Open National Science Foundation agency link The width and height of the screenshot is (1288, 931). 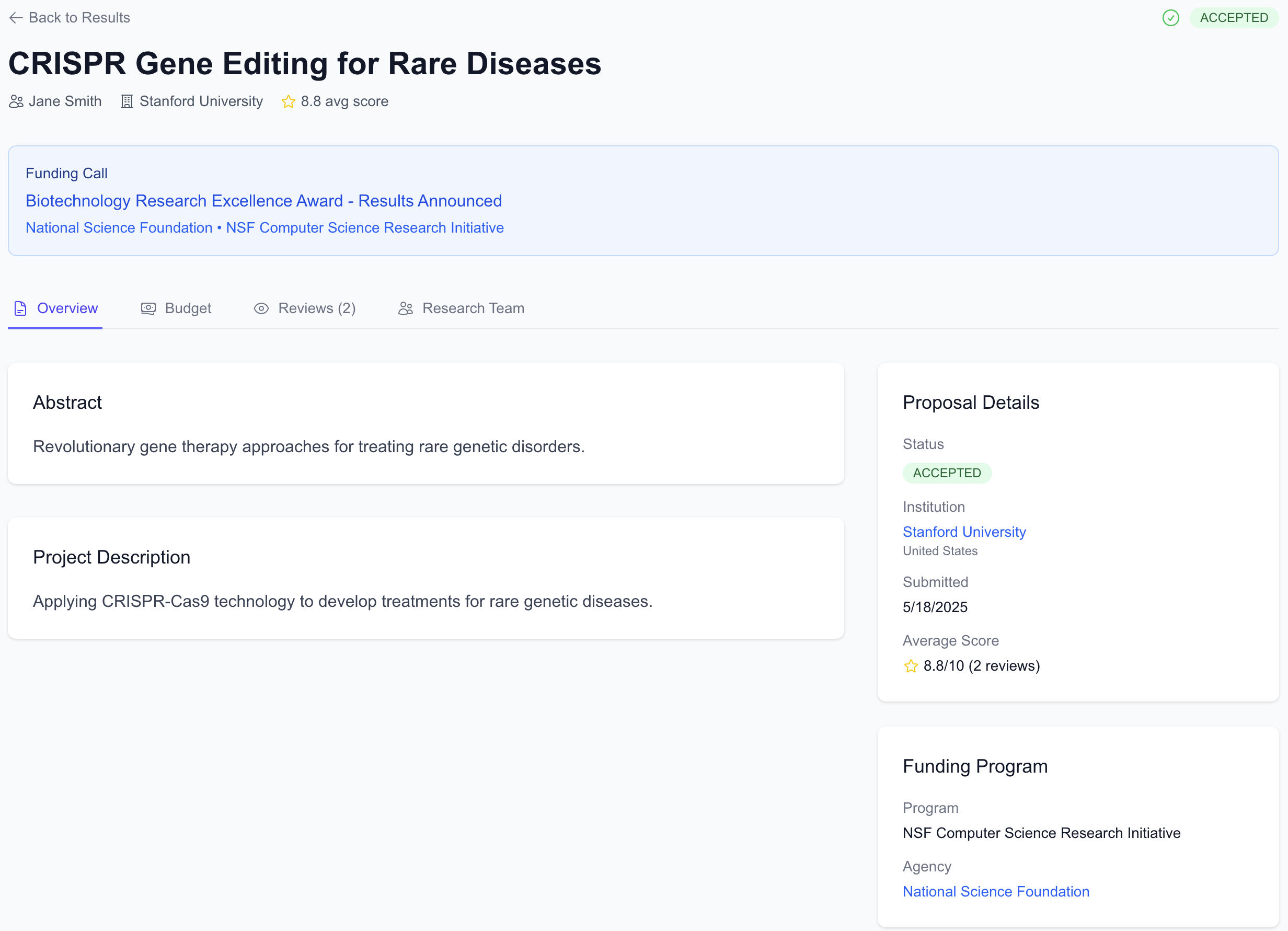point(996,892)
